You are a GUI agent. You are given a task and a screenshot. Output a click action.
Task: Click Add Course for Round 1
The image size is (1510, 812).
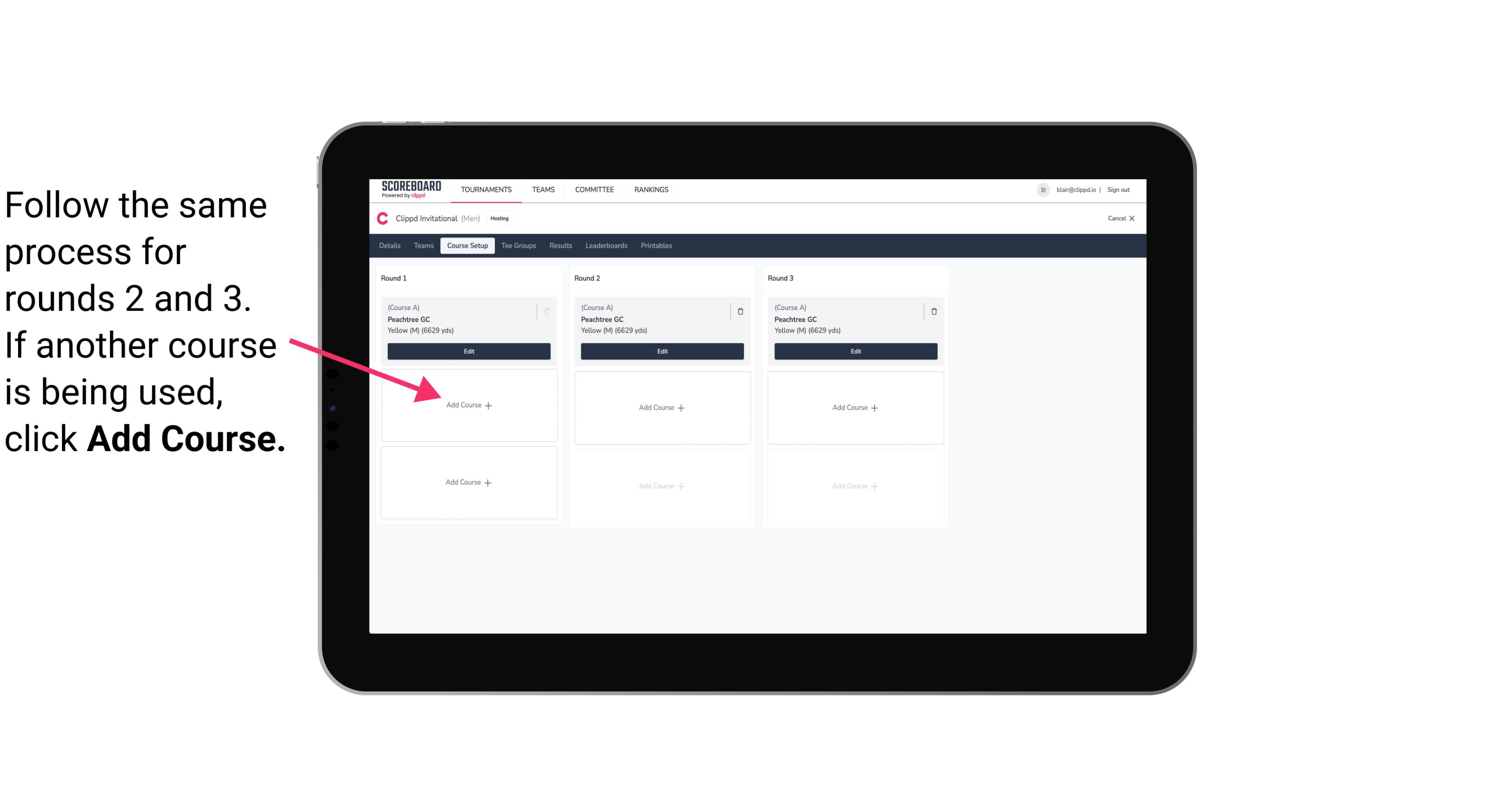click(x=468, y=405)
